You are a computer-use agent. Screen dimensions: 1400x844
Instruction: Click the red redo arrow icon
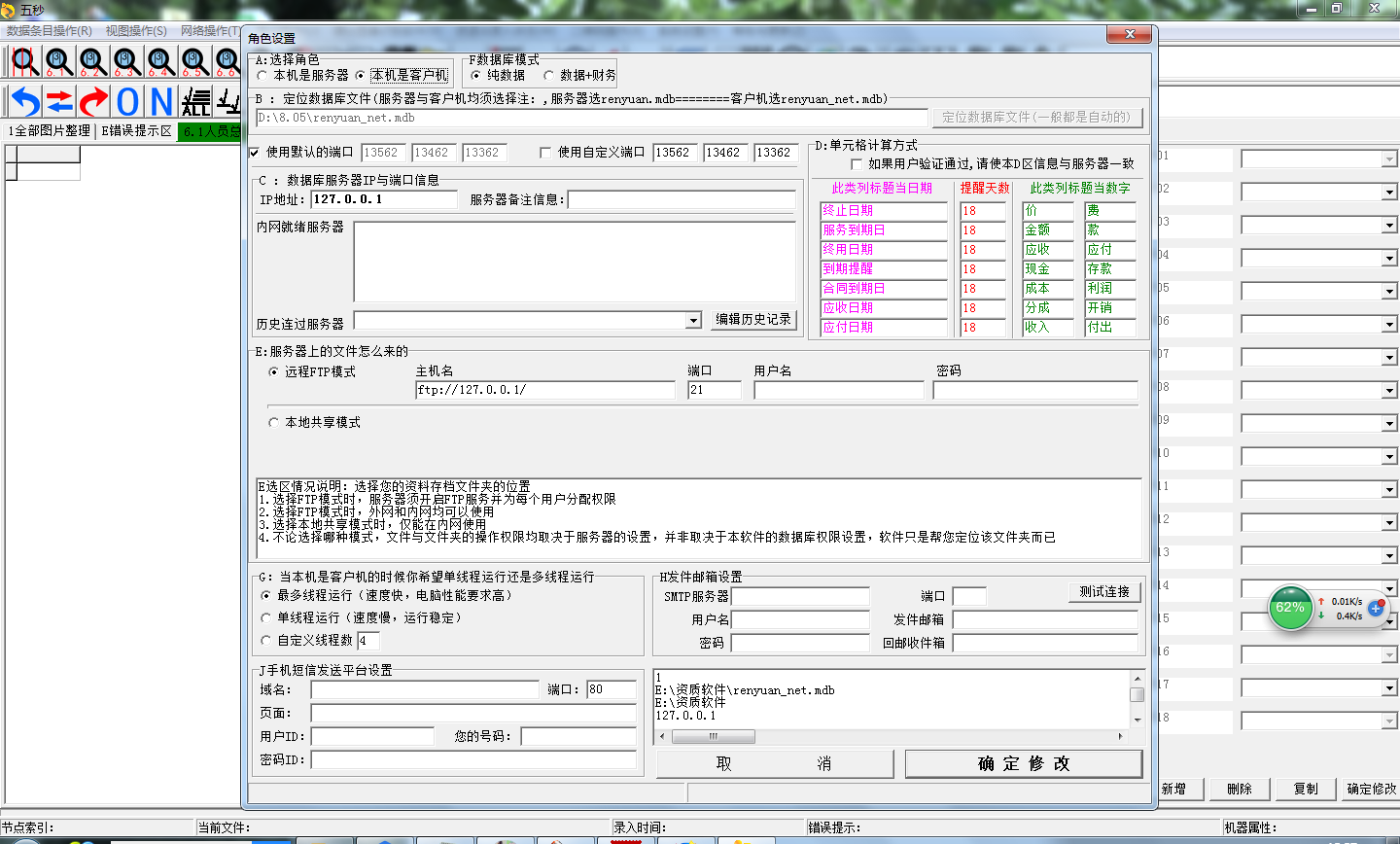coord(93,101)
